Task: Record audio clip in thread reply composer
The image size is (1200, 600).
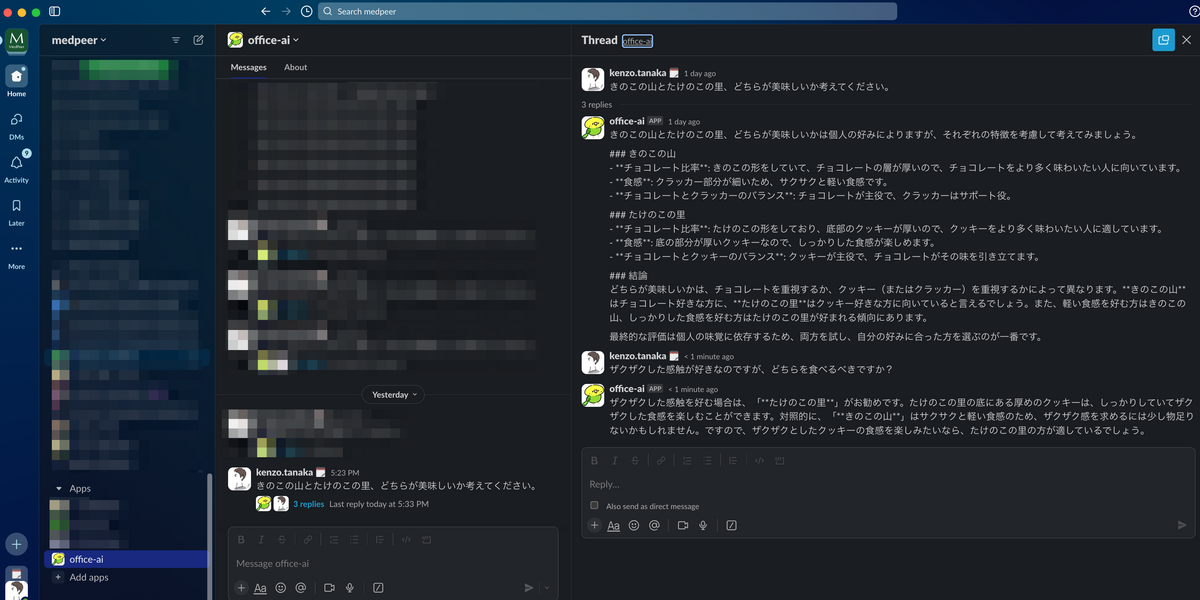Action: pos(703,525)
